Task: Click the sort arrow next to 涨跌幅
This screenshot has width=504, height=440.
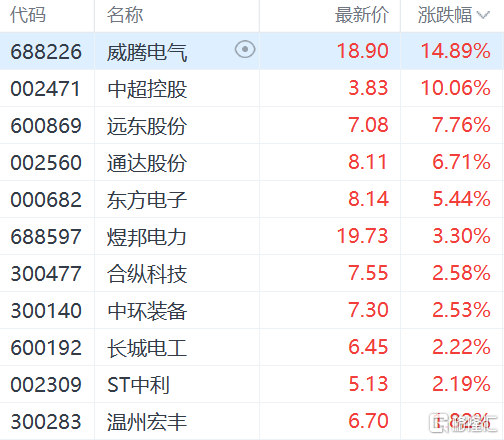Action: pos(483,15)
